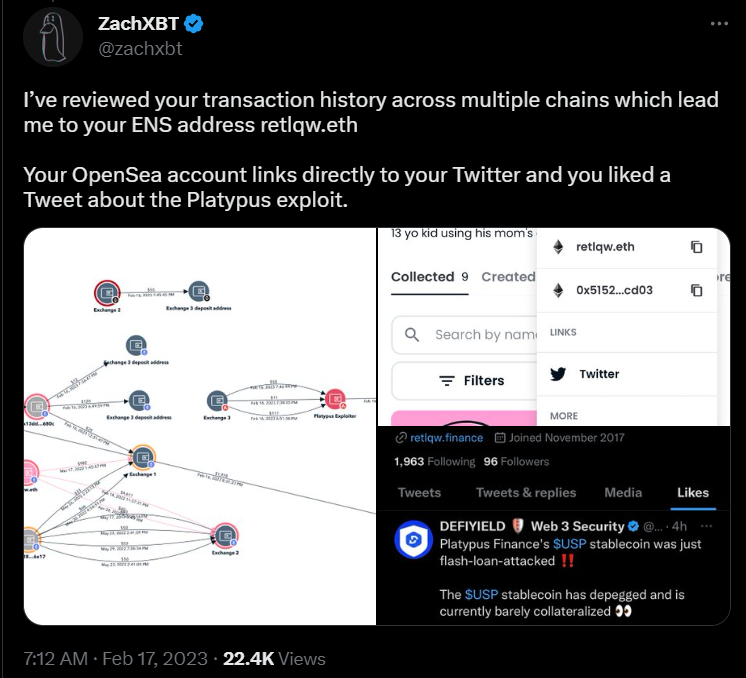Click the @zachxbt handle
Screen dimensions: 746x678
[x=139, y=48]
